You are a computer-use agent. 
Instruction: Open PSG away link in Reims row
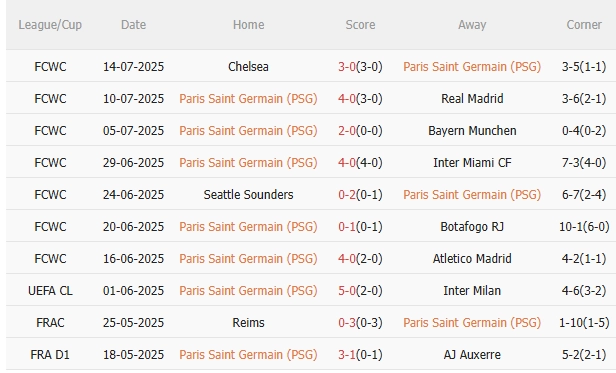coord(472,323)
